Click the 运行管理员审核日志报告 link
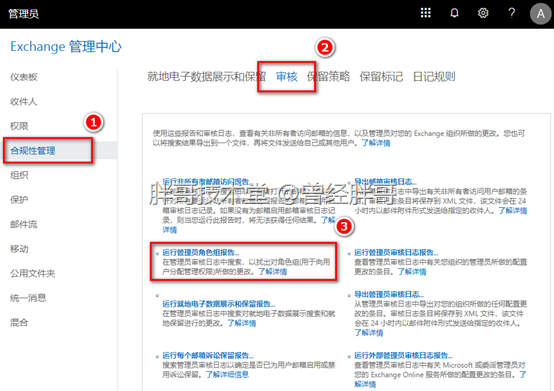The image size is (554, 391). pos(396,253)
